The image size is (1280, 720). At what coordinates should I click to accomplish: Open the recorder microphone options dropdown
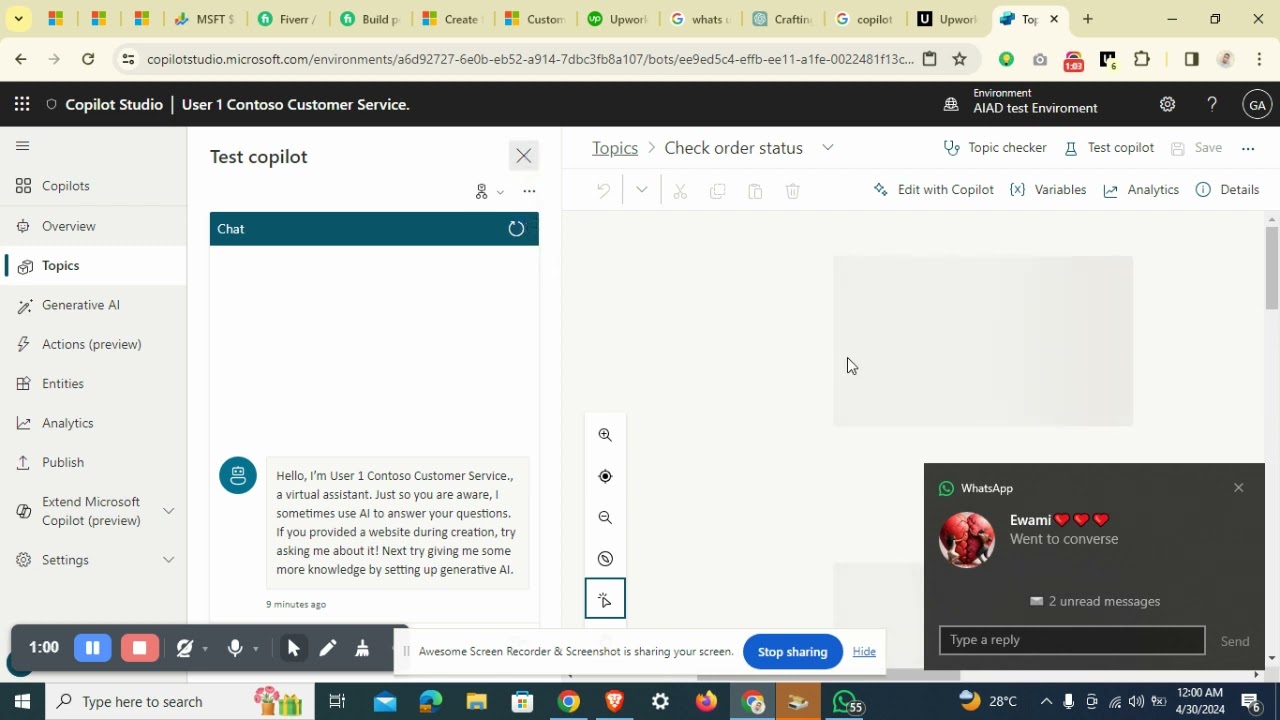[x=256, y=649]
